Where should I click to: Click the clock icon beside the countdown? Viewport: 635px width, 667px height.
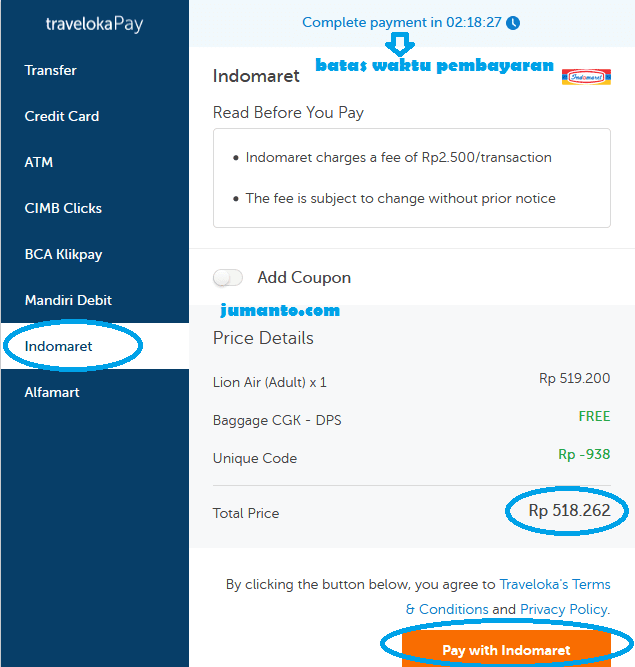click(513, 23)
